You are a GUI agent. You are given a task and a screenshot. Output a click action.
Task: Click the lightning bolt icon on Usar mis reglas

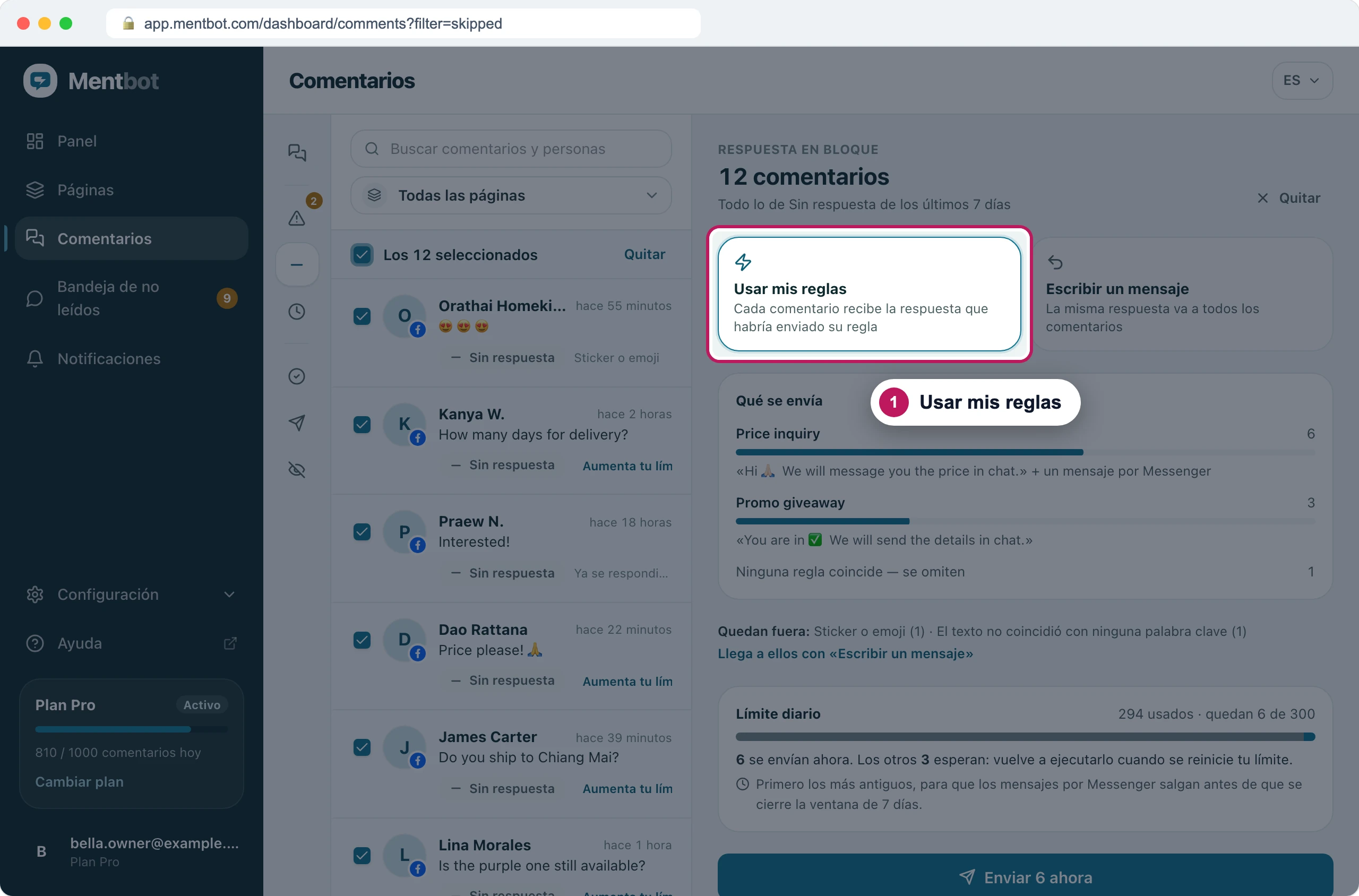[742, 262]
